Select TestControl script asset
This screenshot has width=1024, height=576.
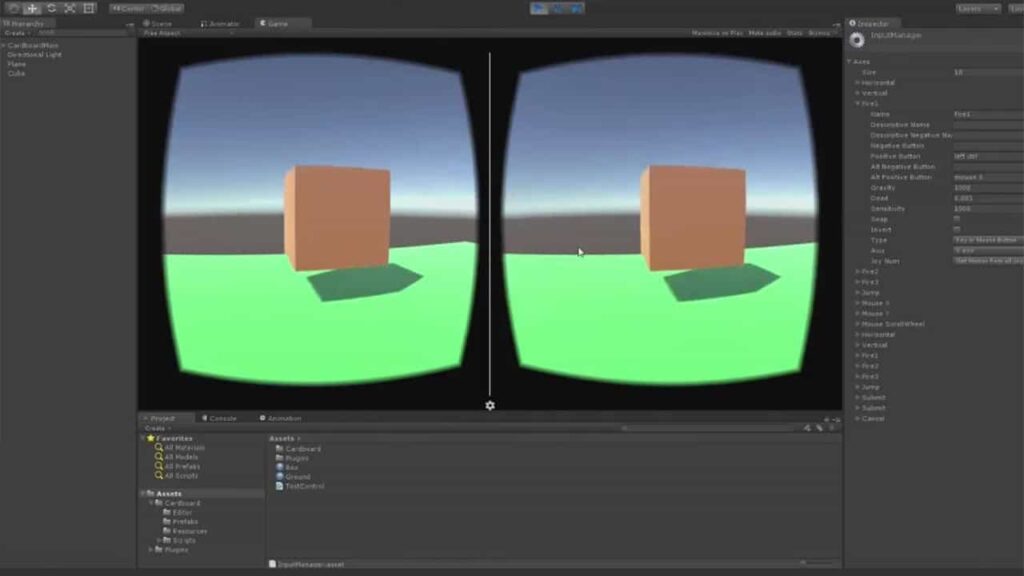click(300, 486)
